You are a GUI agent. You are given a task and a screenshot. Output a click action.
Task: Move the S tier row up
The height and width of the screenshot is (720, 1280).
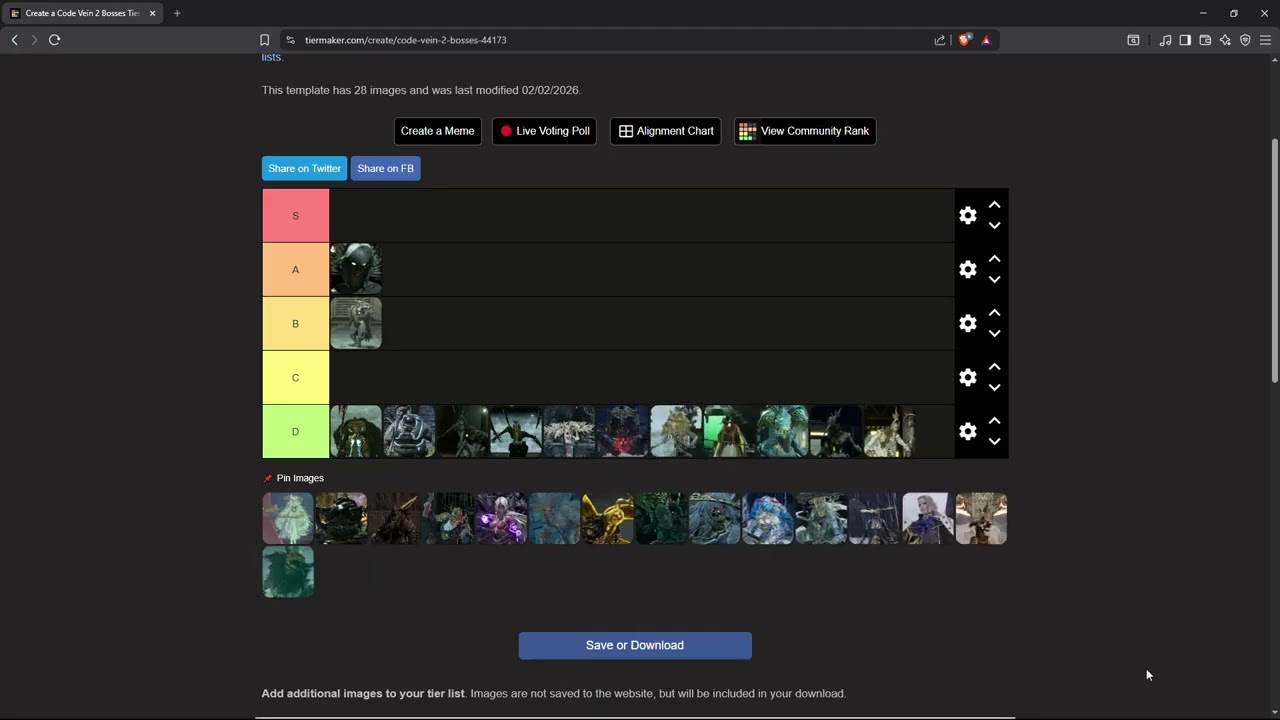coord(994,205)
